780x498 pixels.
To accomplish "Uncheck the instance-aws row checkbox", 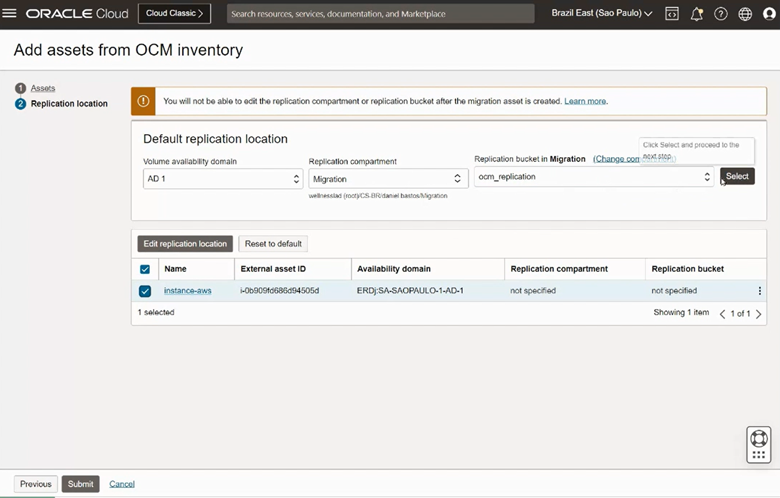I will (x=145, y=291).
